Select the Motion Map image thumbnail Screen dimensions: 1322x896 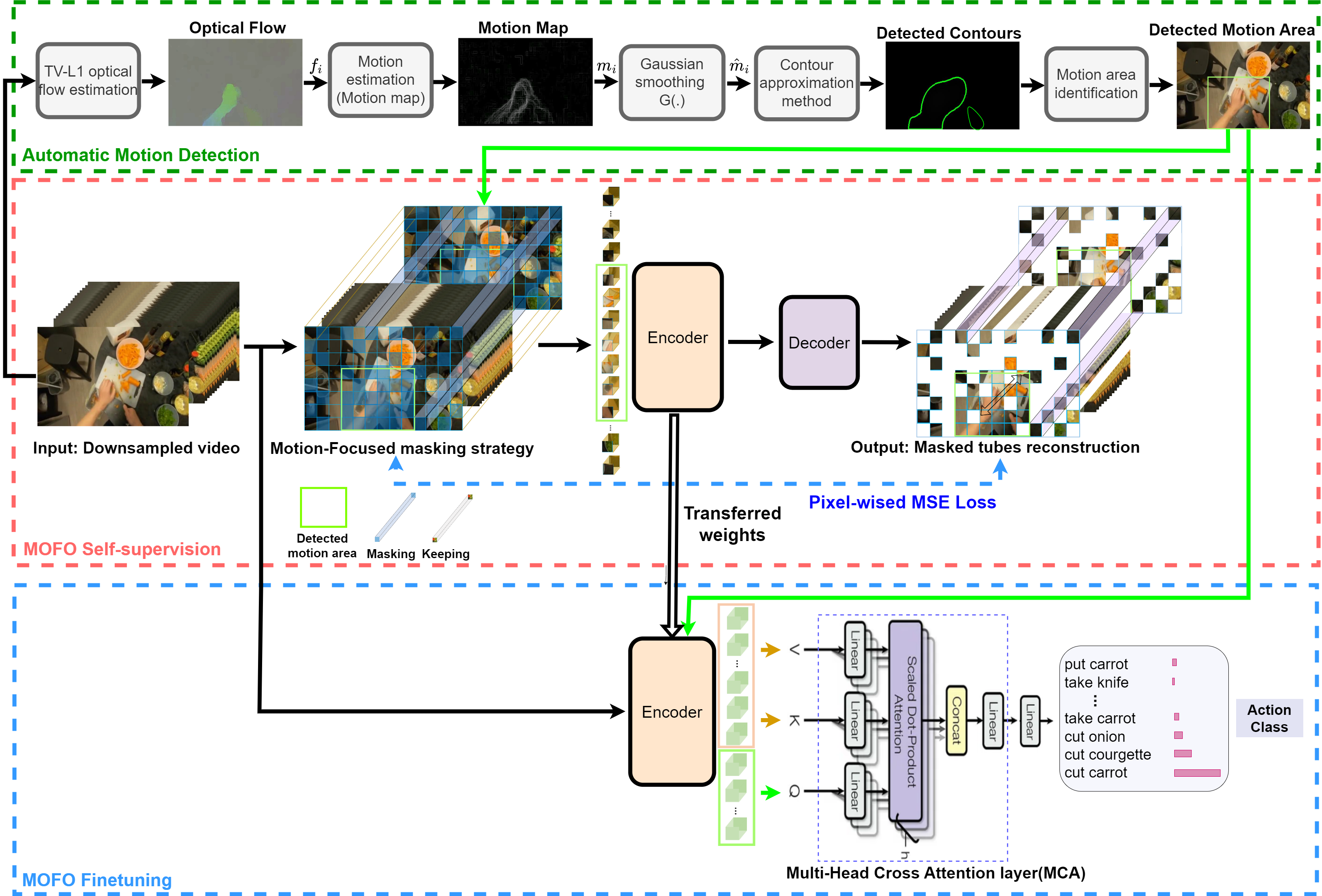point(525,82)
